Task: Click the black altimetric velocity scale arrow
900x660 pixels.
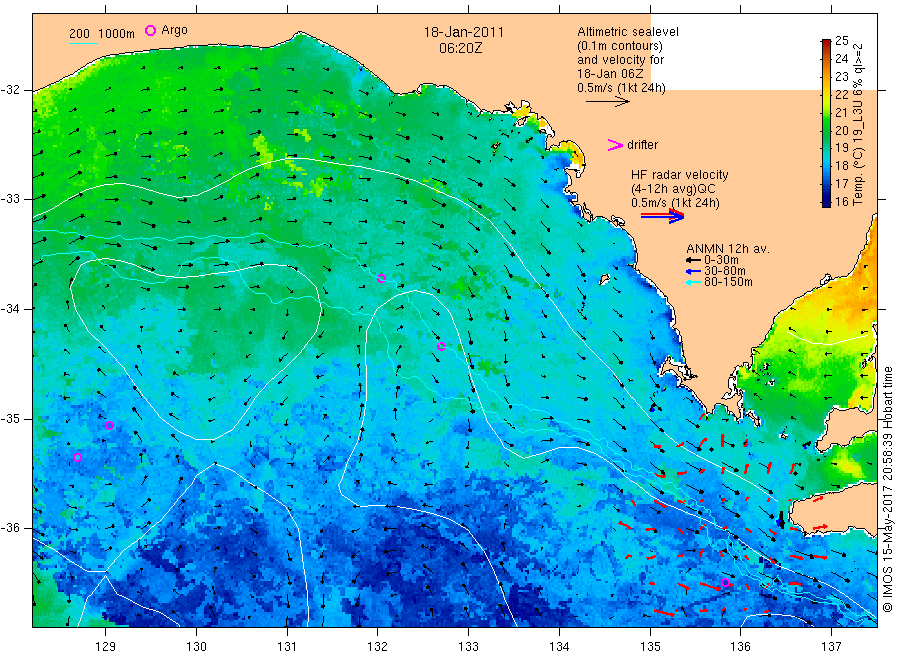Action: pos(608,102)
